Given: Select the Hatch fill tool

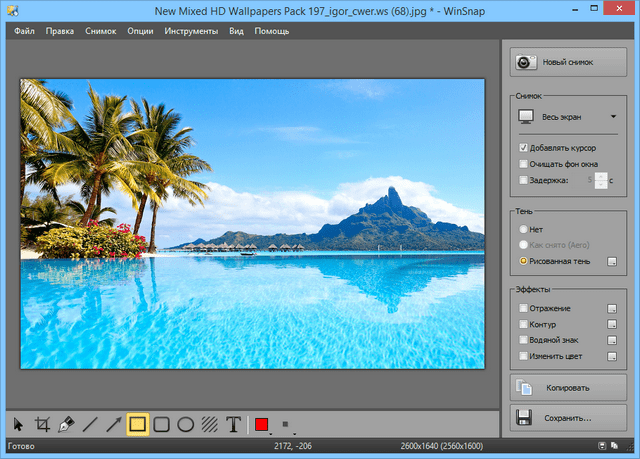Looking at the screenshot, I should click(x=209, y=424).
